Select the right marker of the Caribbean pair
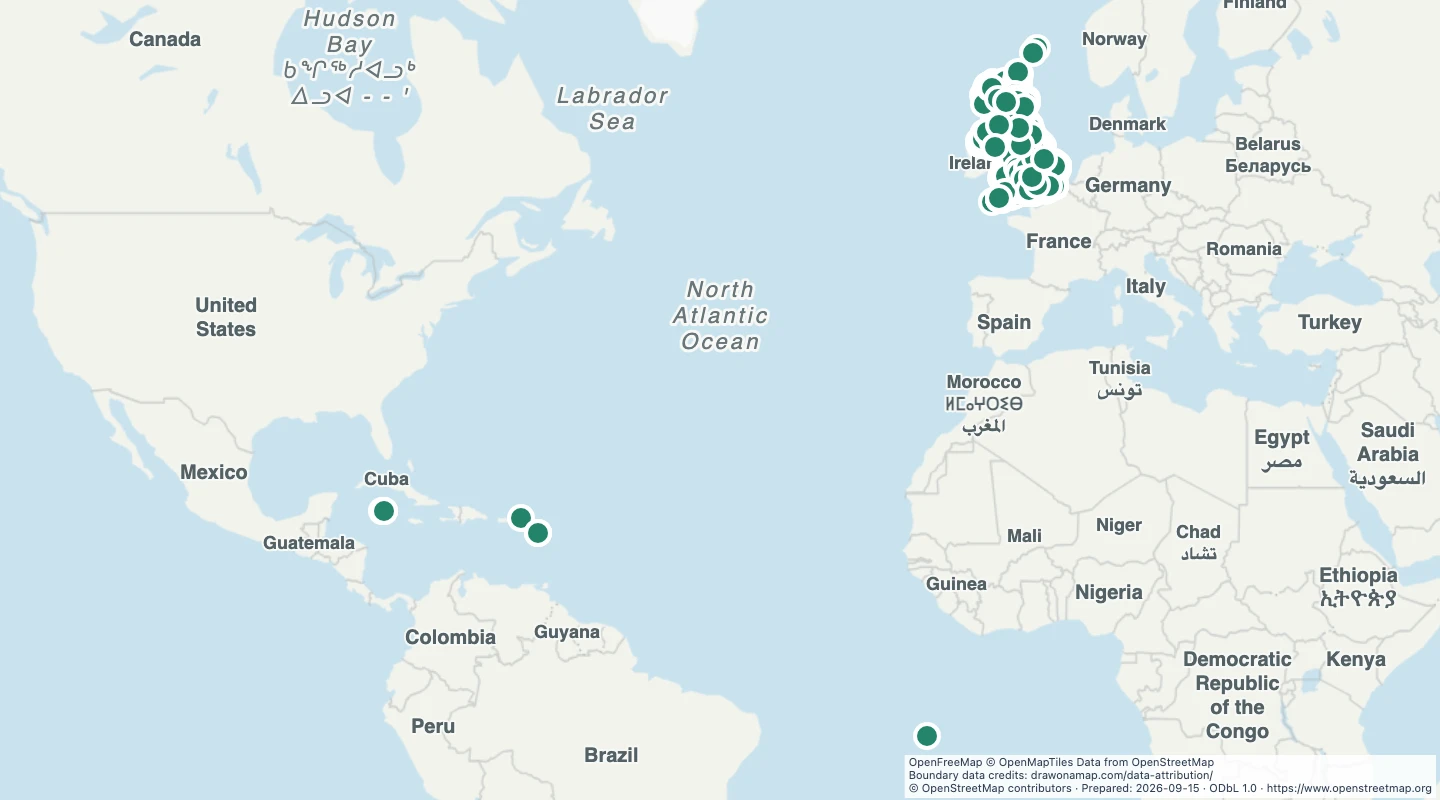 point(538,533)
